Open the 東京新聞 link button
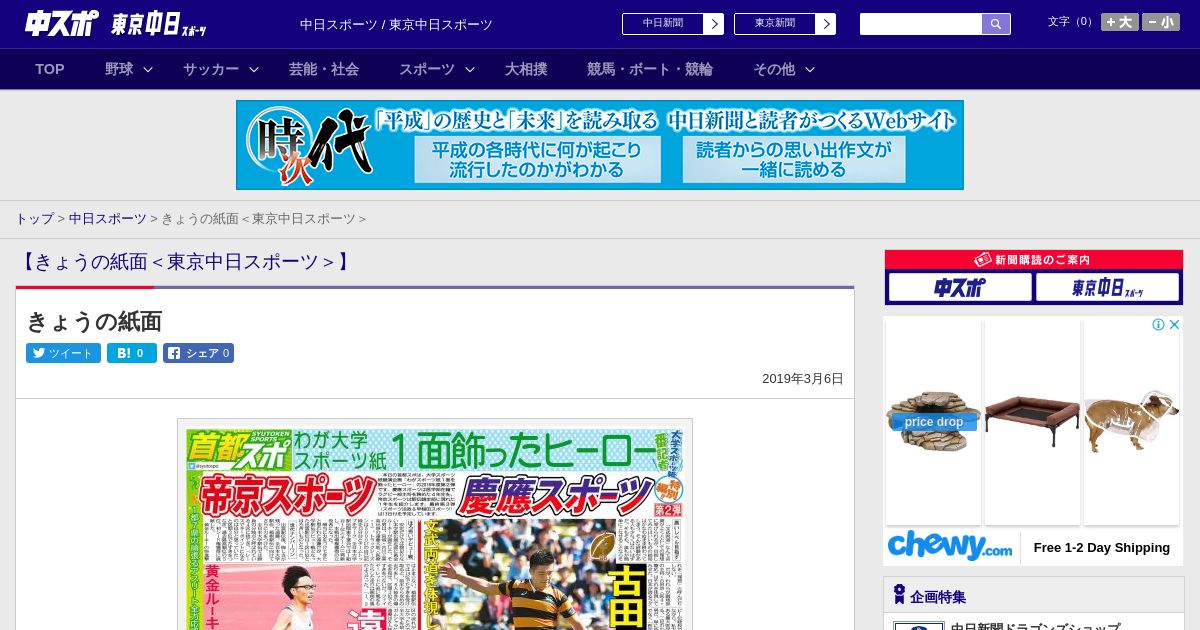Screen dimensions: 1200x630 pos(775,24)
